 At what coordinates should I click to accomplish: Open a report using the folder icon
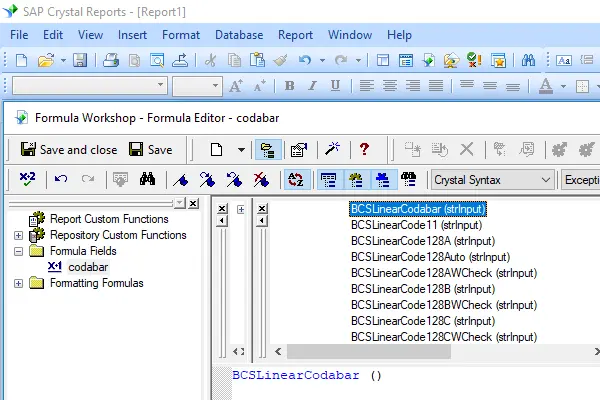46,60
